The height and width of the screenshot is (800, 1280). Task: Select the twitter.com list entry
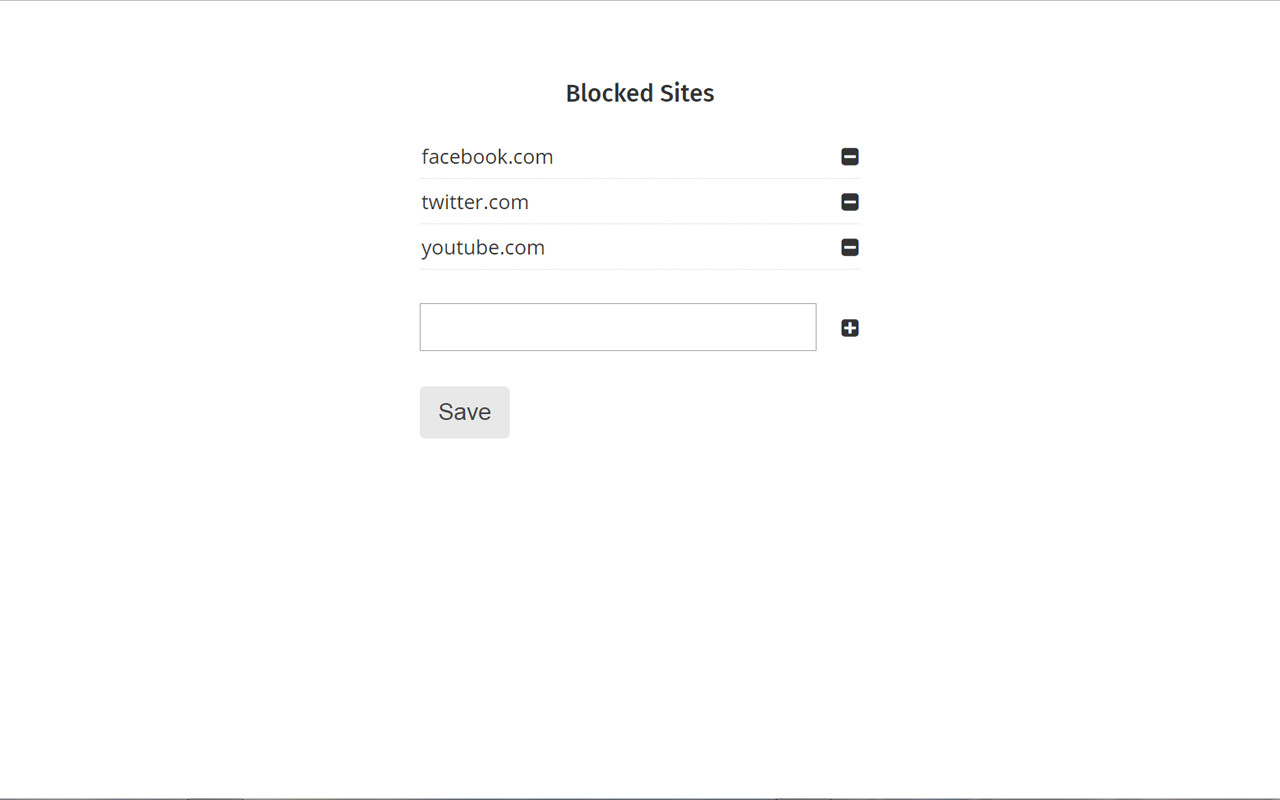(x=475, y=202)
